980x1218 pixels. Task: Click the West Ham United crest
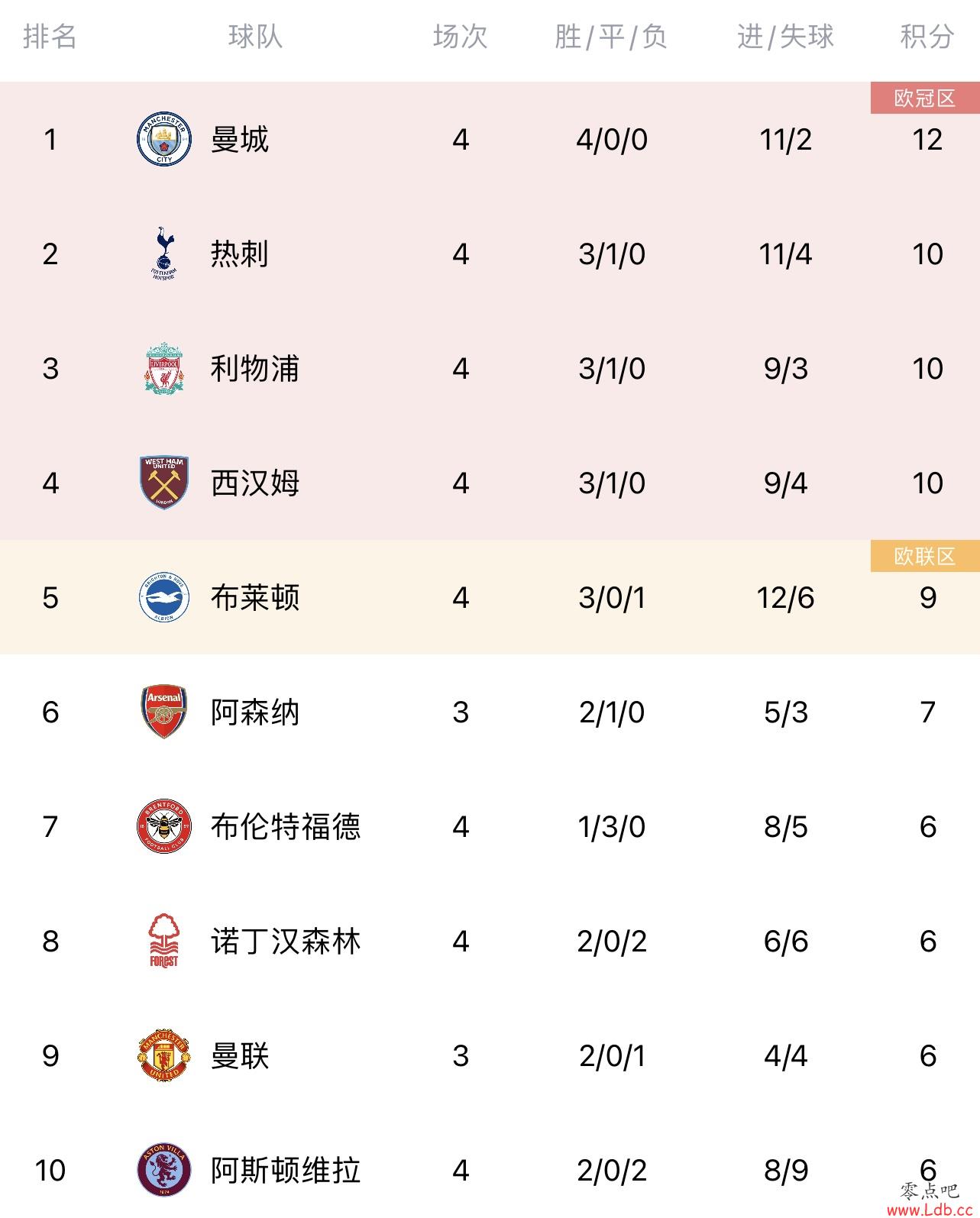(x=163, y=483)
